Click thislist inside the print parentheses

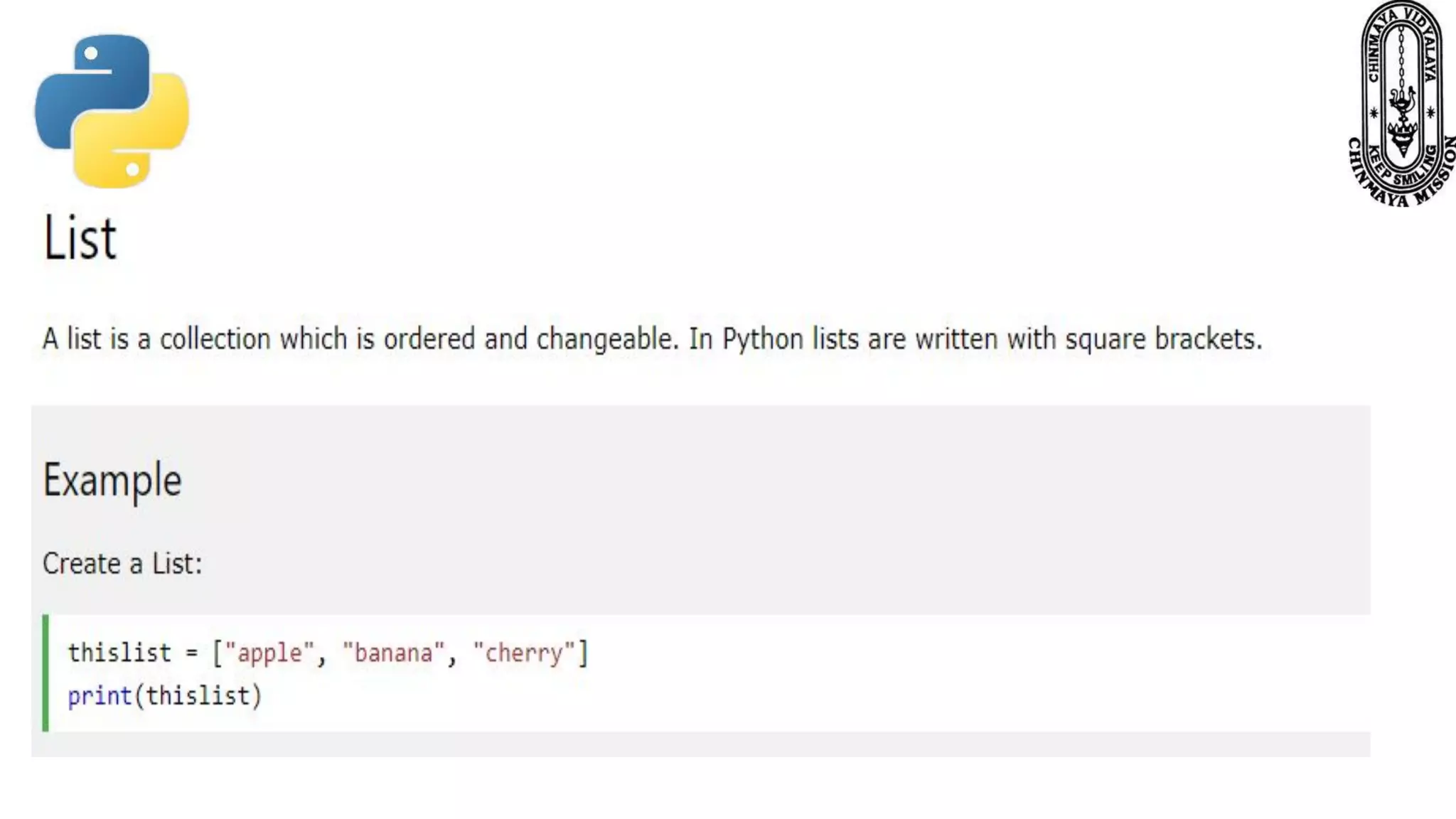pyautogui.click(x=198, y=695)
